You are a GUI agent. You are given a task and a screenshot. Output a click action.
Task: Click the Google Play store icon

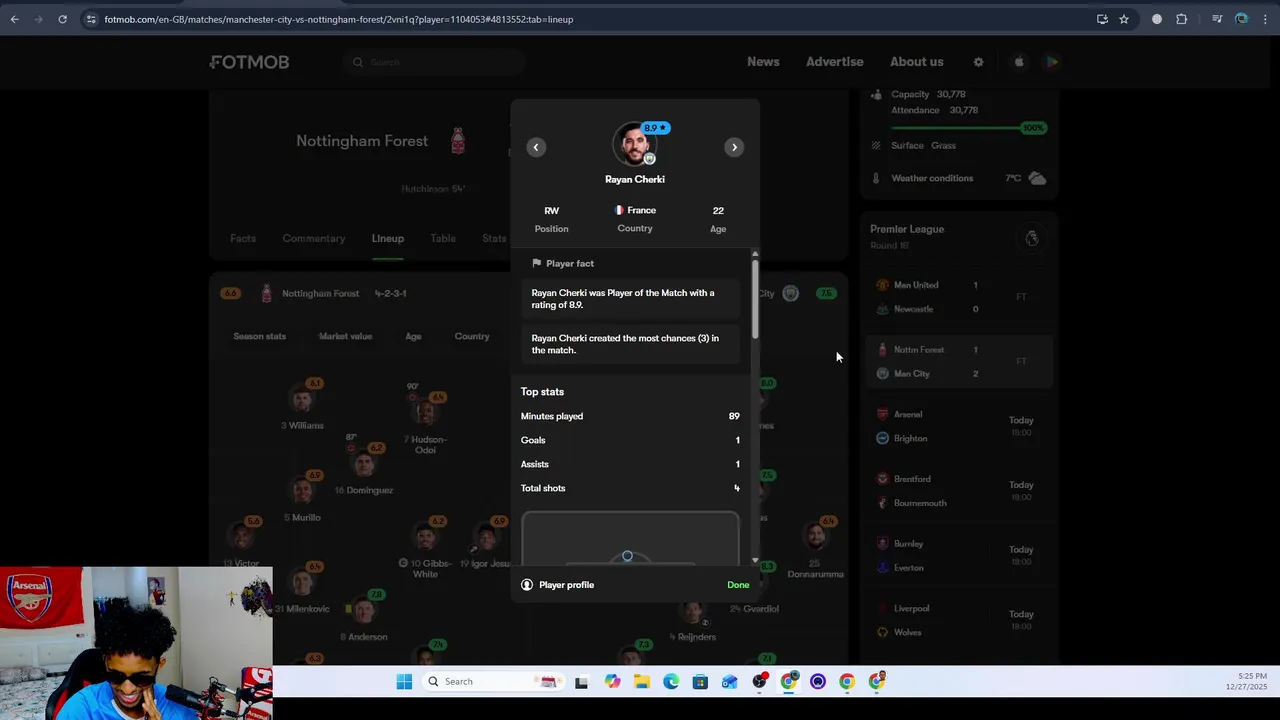click(x=1052, y=62)
